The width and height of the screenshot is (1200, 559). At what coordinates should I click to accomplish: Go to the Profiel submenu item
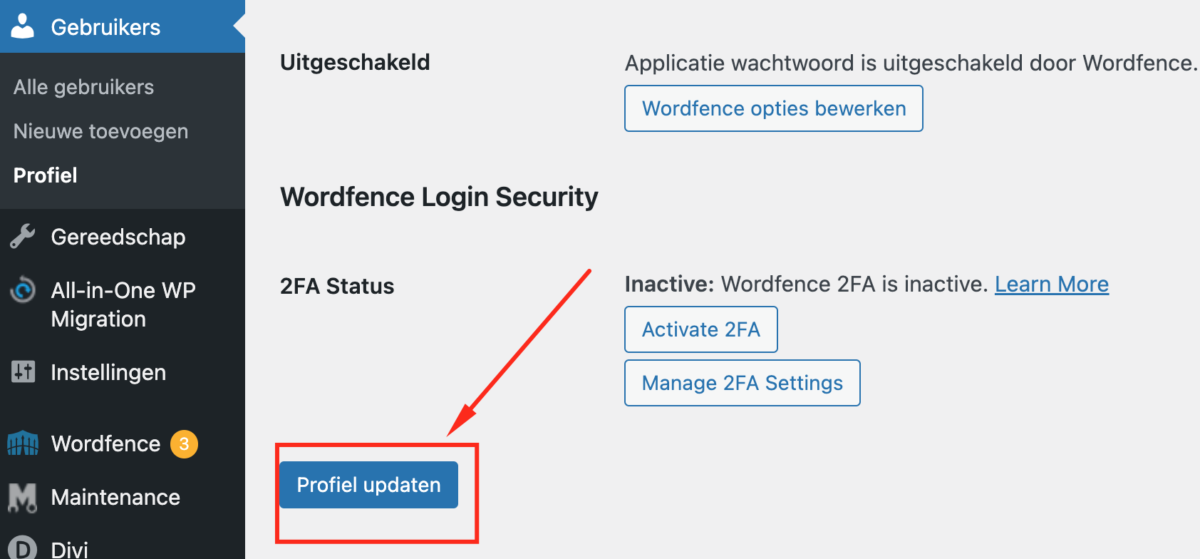pos(45,175)
